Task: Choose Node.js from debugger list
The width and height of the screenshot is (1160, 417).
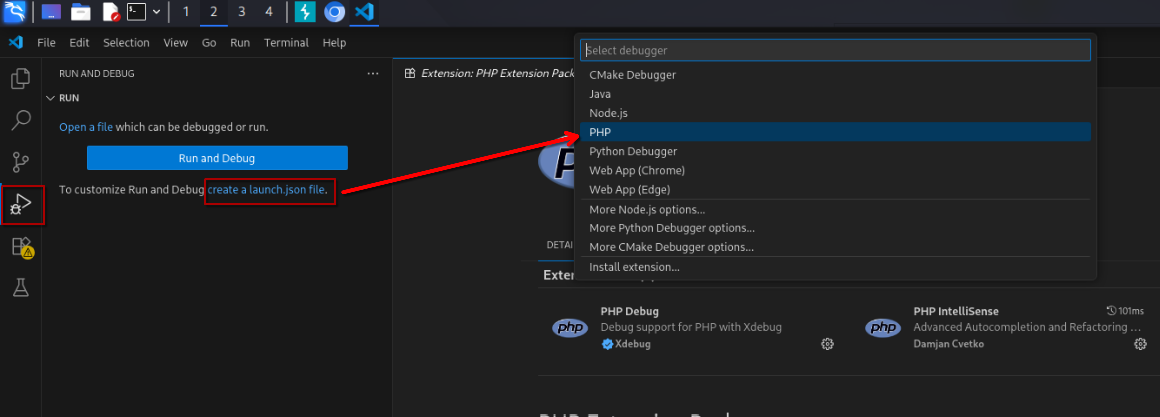Action: tap(835, 113)
